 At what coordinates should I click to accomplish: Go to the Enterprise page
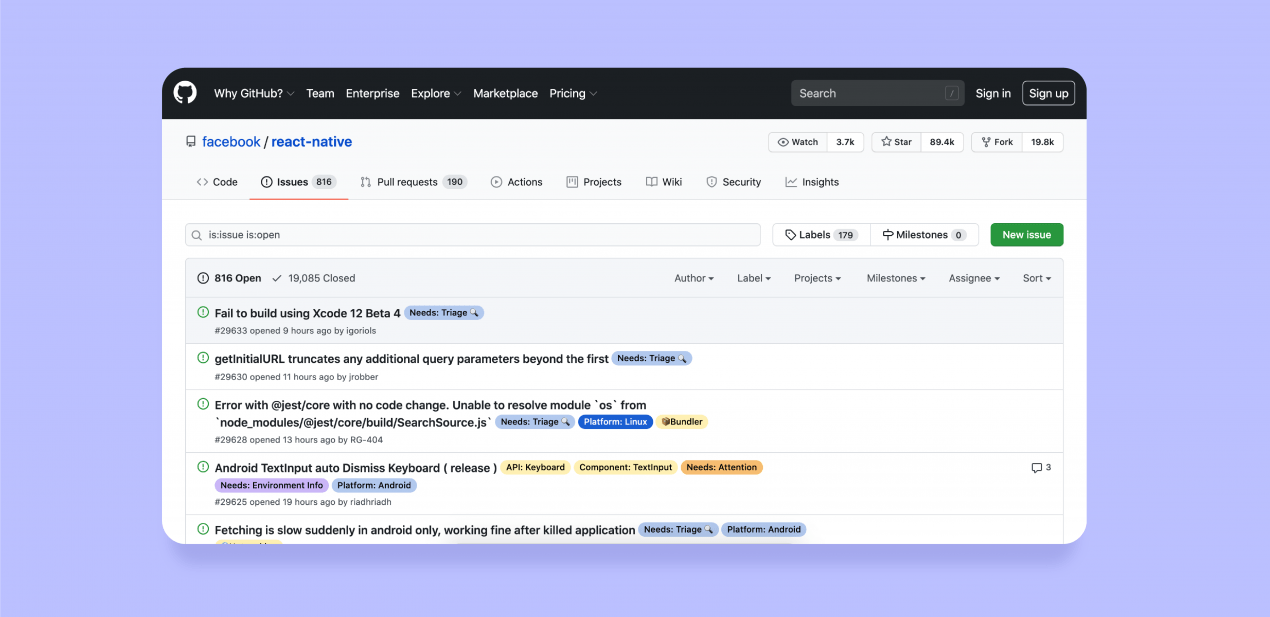point(372,93)
